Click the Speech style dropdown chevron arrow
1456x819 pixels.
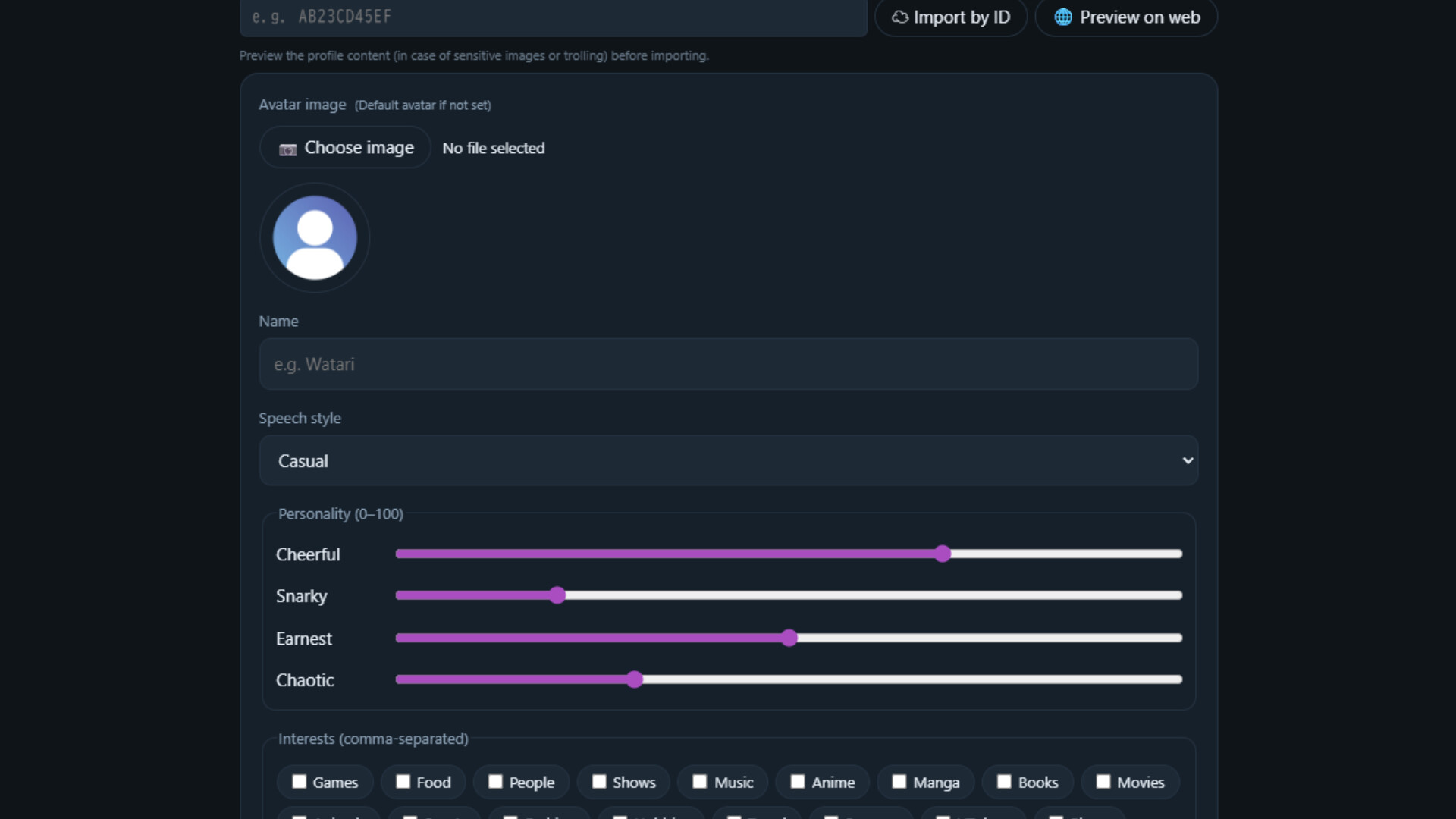pyautogui.click(x=1188, y=460)
